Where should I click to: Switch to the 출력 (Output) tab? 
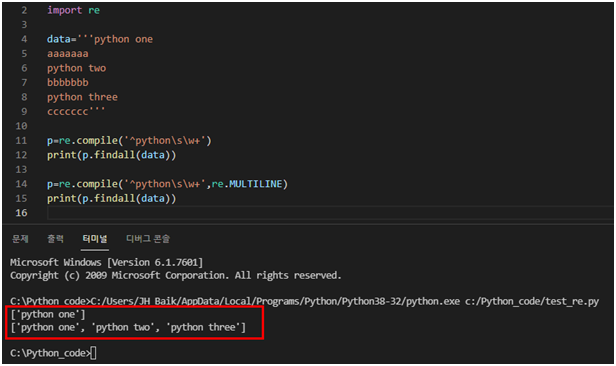55,238
